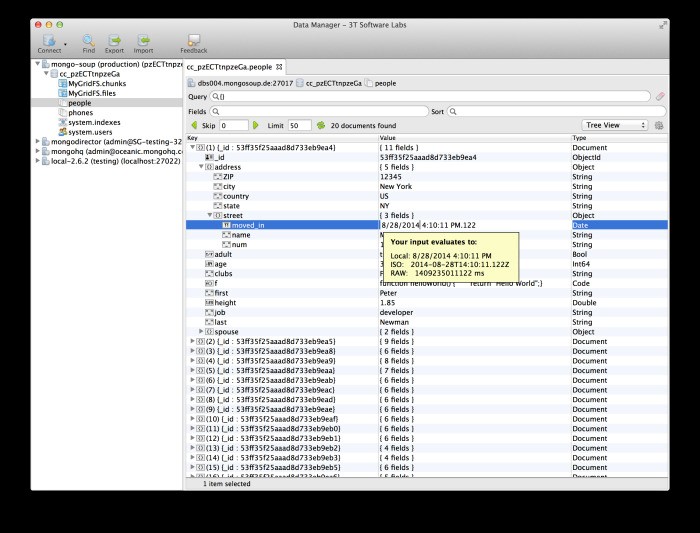Click the 'developer' job value

pyautogui.click(x=396, y=312)
